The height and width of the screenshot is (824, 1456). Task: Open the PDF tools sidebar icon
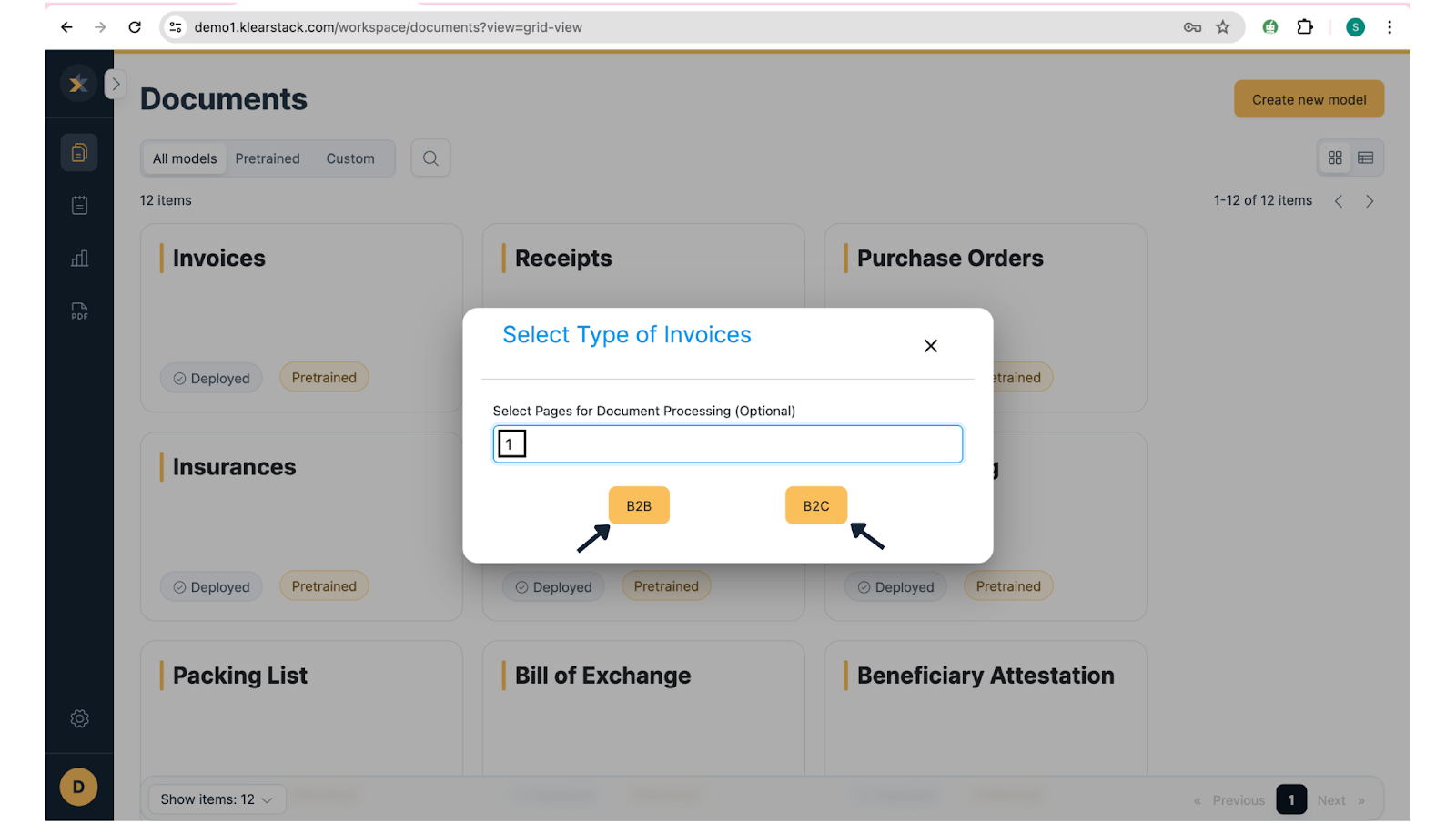79,311
